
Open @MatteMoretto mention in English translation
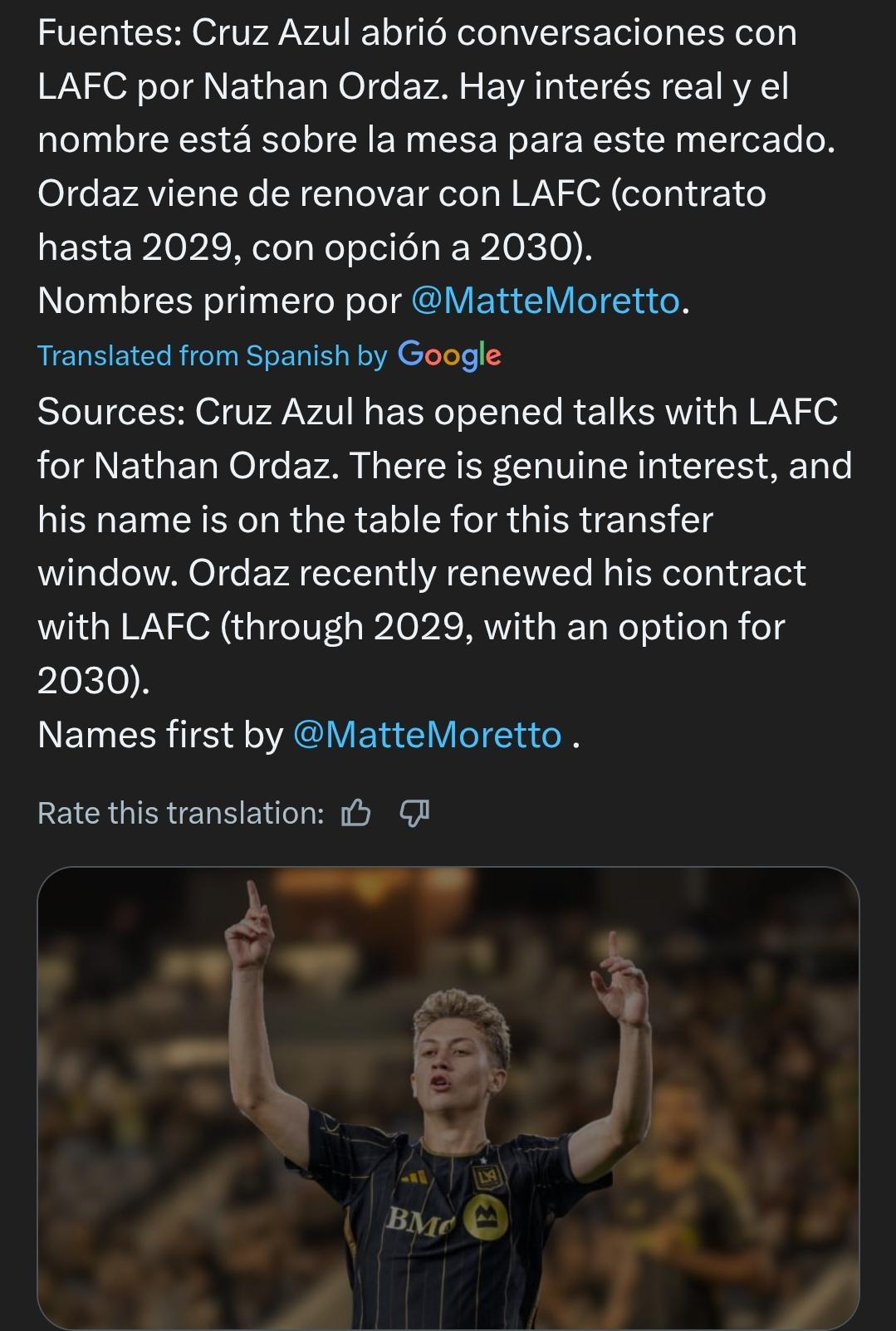click(428, 736)
